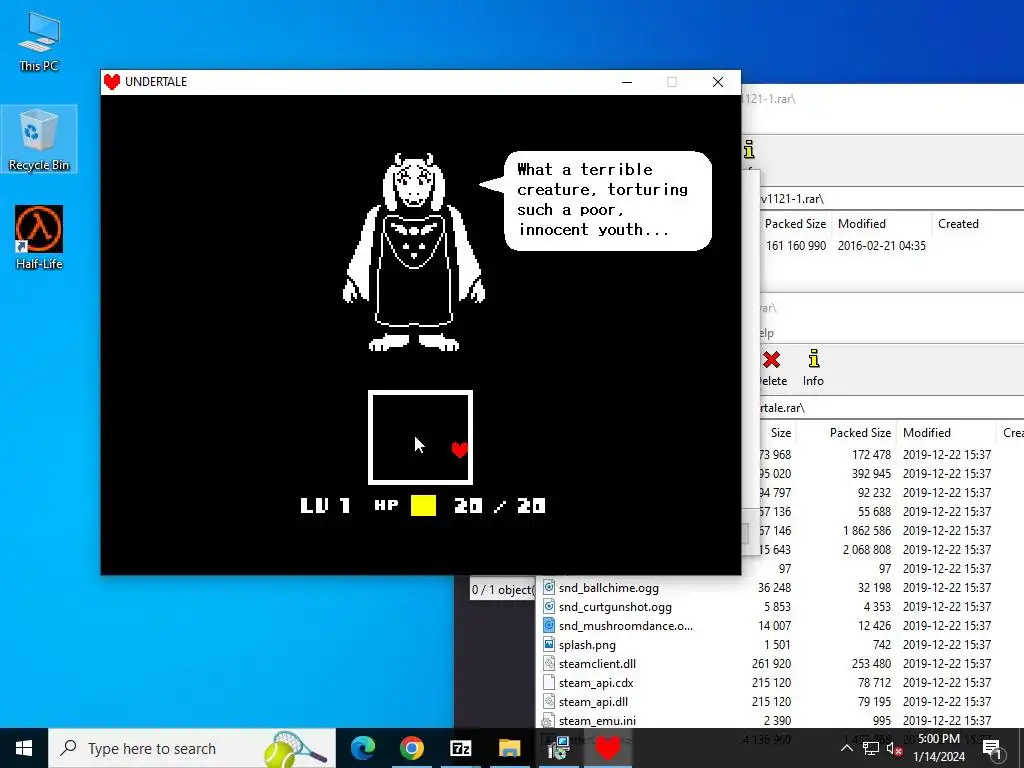Open the notification center
Screen dimensions: 1024x768
[992, 748]
